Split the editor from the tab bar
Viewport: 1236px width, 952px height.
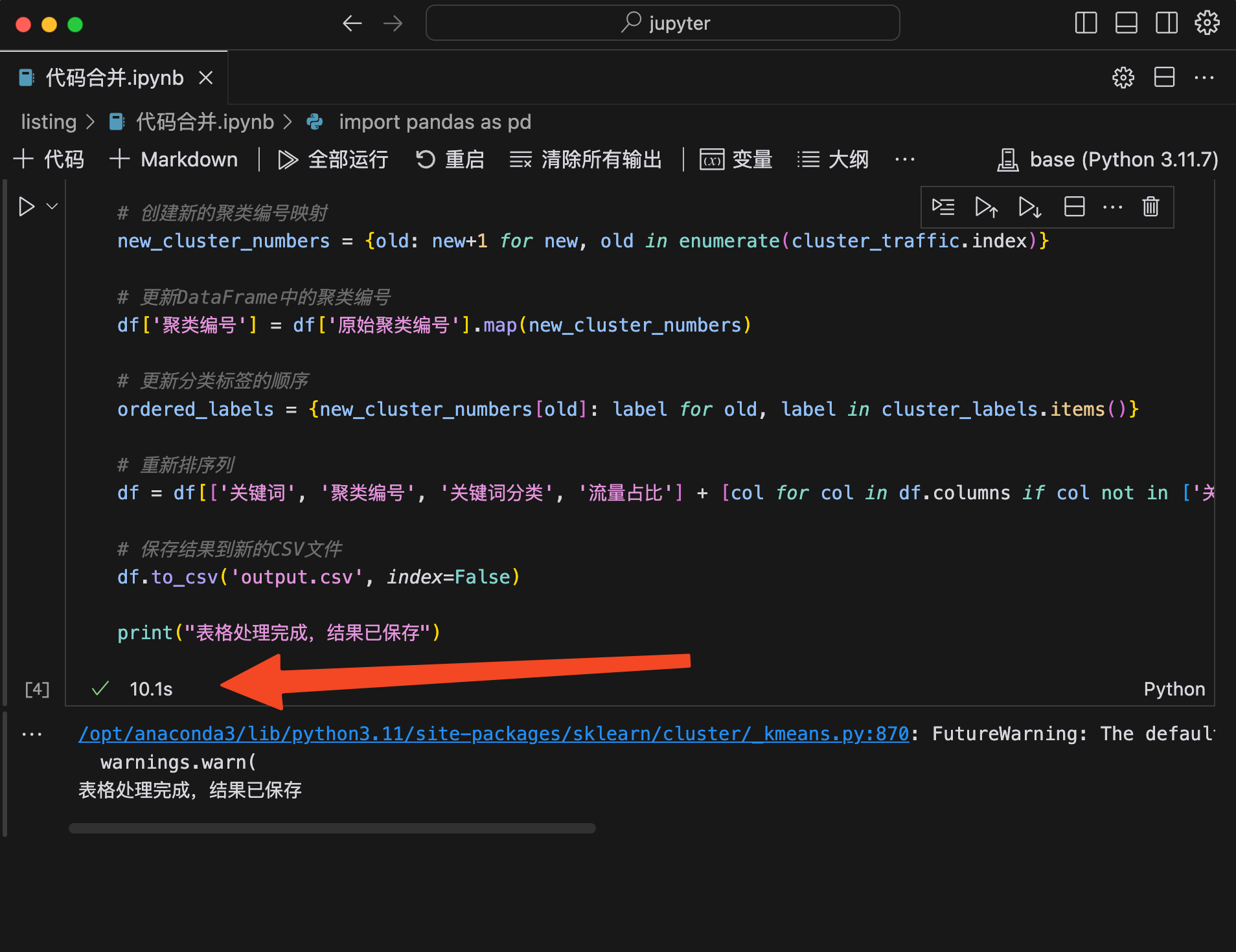1164,78
